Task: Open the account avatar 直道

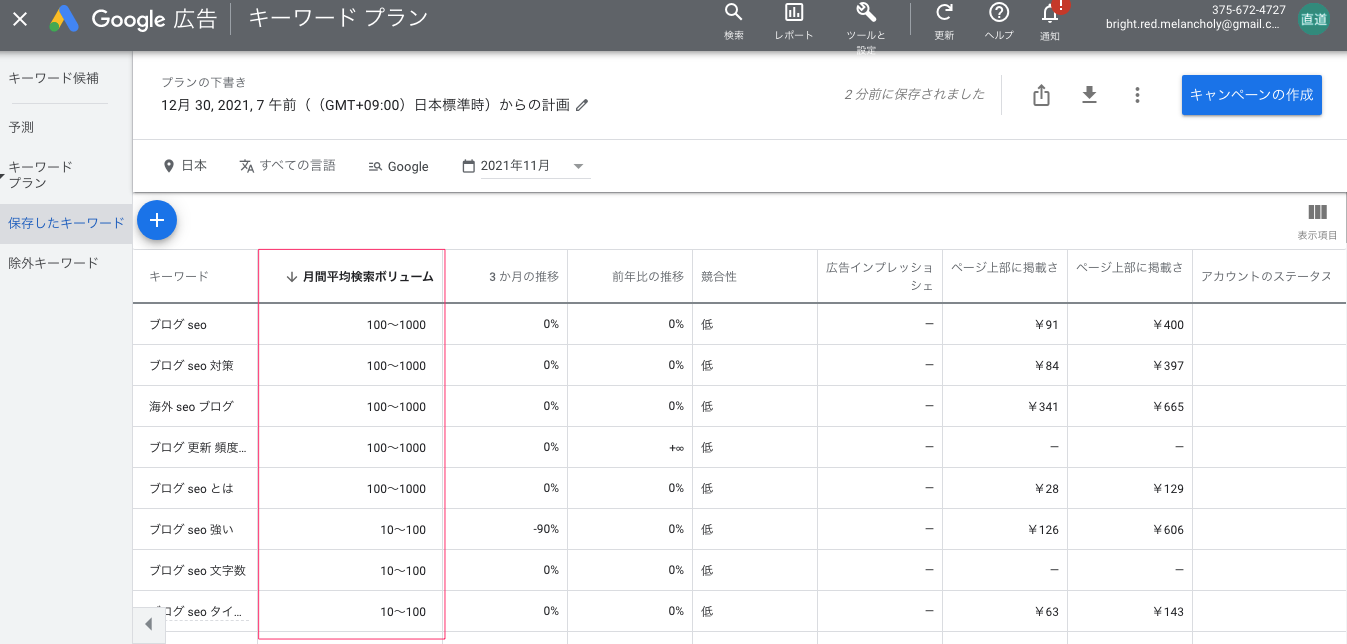Action: (x=1313, y=19)
